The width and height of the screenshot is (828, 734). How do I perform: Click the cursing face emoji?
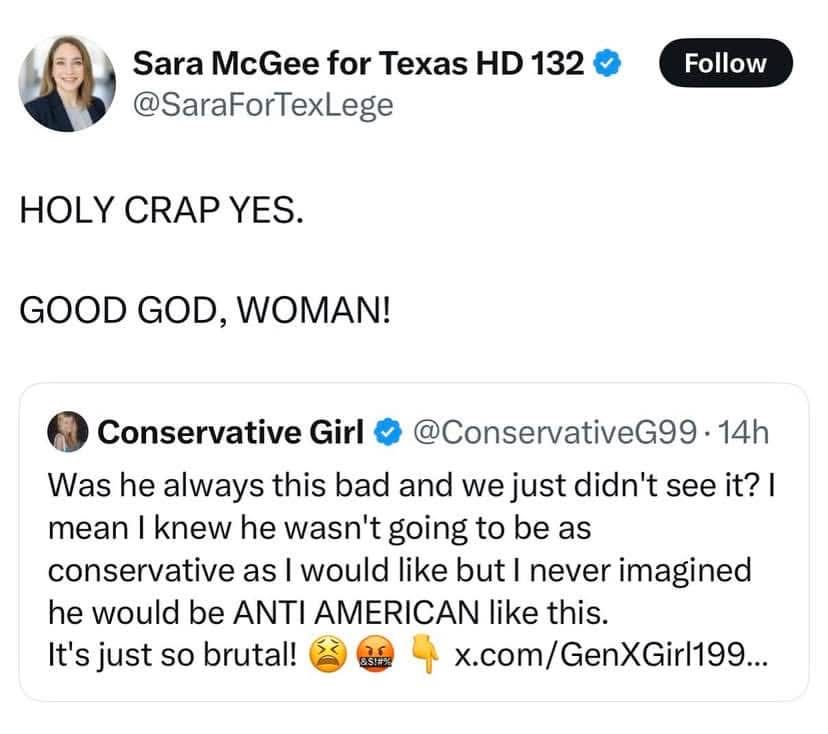tap(378, 655)
